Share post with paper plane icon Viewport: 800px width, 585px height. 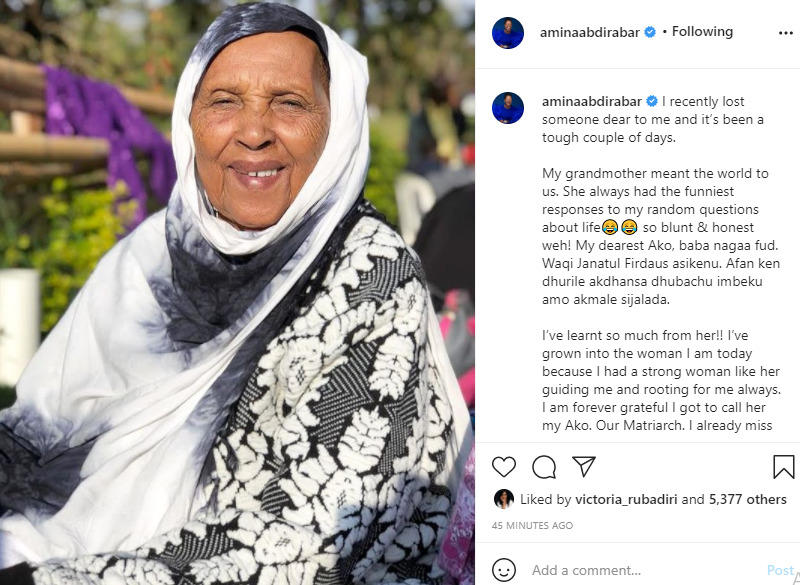click(584, 466)
